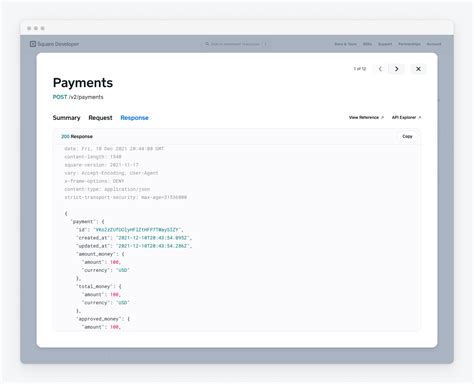Screen dimensions: 474x384
Task: Select the Response tab
Action: click(134, 118)
